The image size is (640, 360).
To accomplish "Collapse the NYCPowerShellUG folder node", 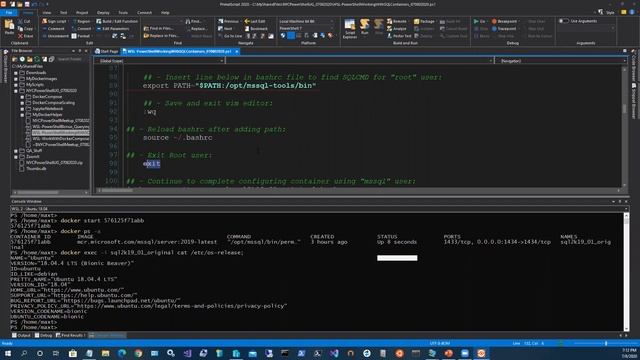I will pyautogui.click(x=16, y=91).
